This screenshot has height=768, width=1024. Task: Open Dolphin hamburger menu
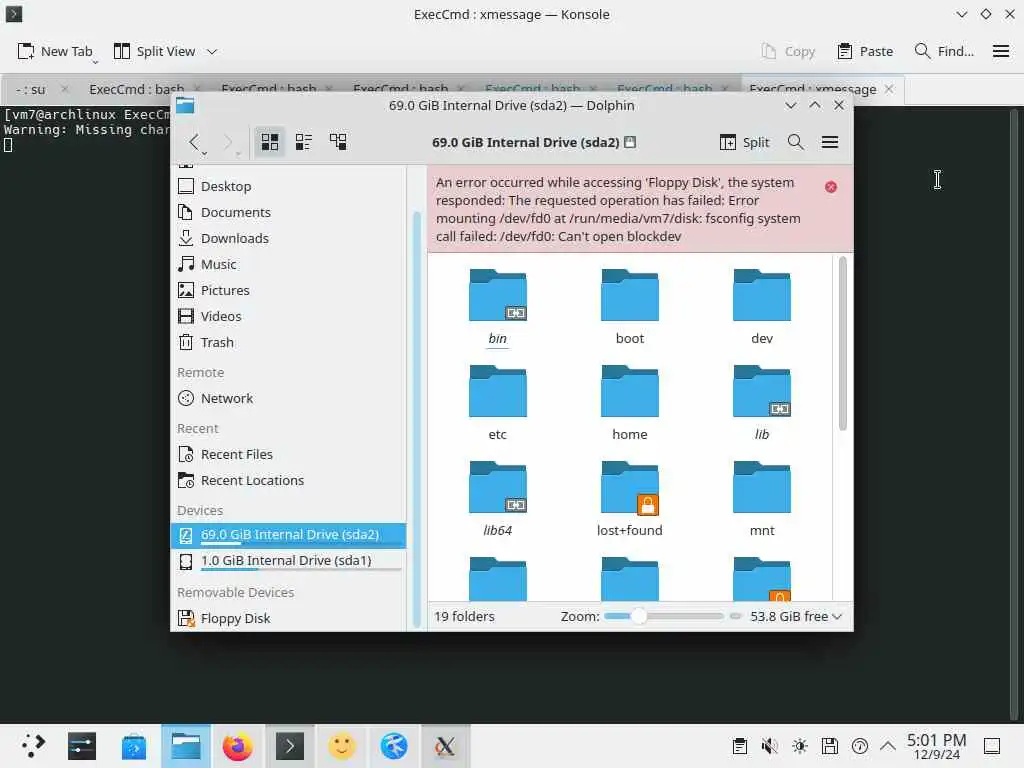pyautogui.click(x=829, y=142)
